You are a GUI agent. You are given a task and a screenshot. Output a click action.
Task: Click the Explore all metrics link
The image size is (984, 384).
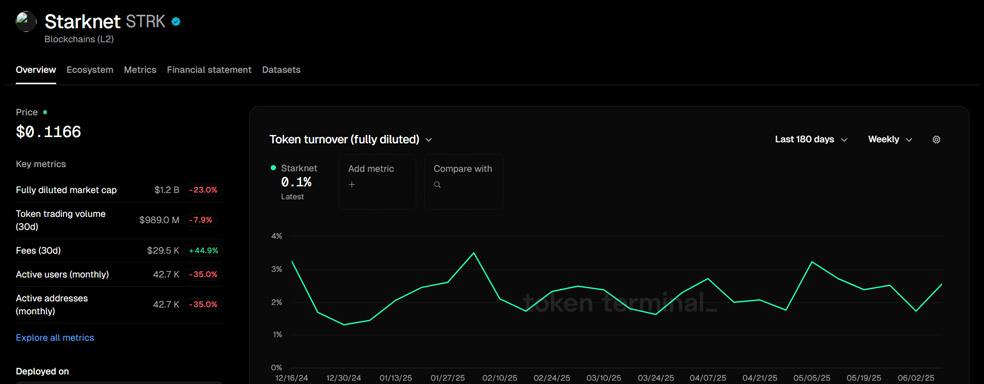(55, 338)
